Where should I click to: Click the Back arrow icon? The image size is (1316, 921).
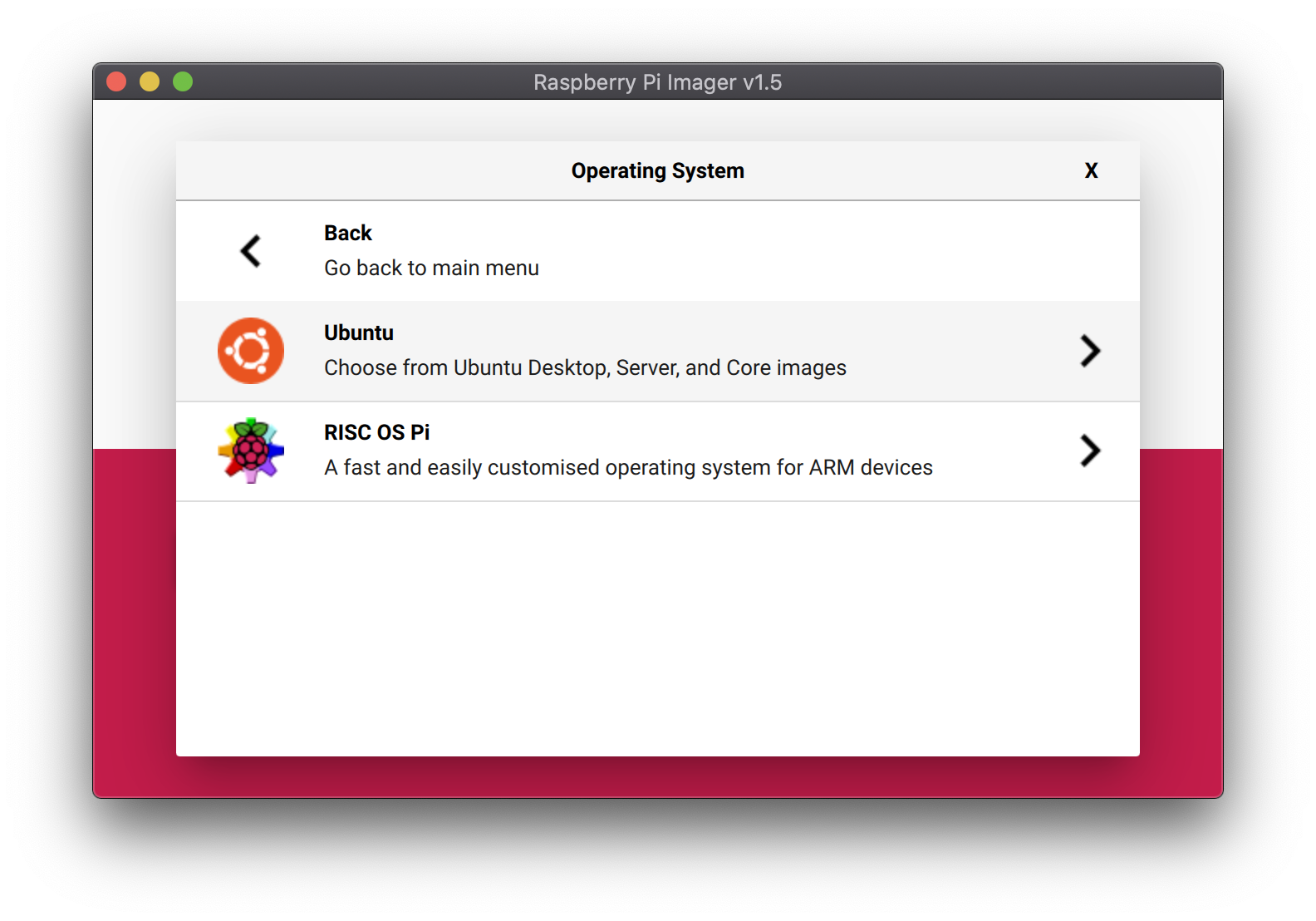pos(251,251)
